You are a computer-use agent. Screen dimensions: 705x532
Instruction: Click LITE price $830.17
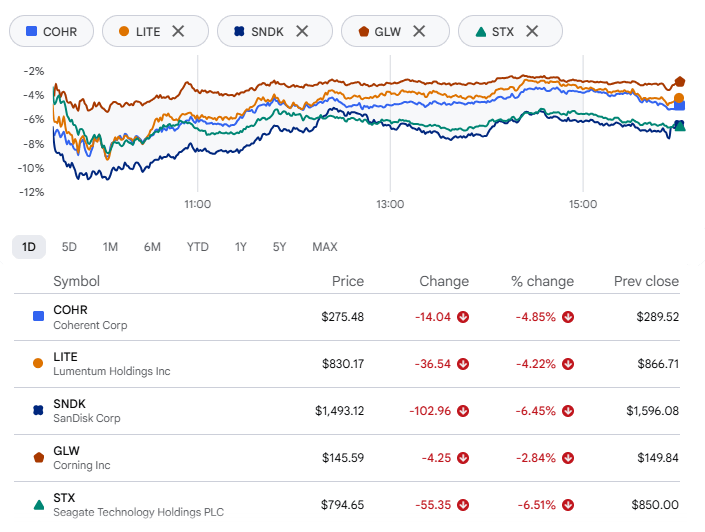pos(343,364)
